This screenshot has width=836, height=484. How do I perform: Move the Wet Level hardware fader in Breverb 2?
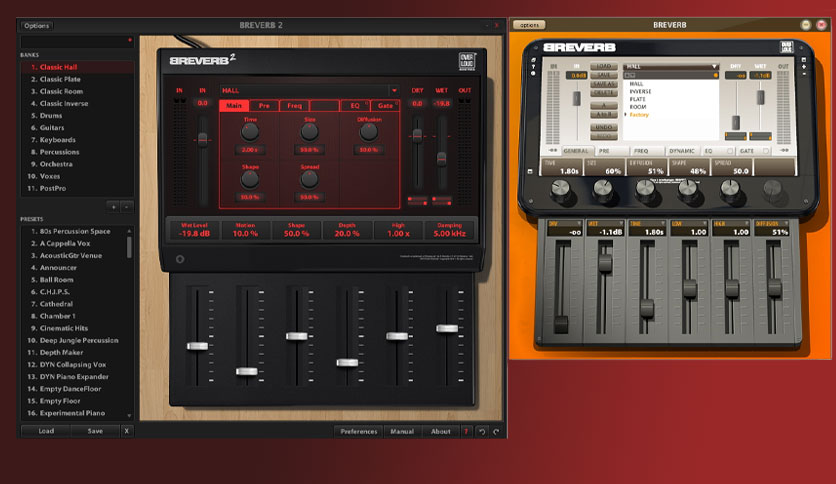(x=197, y=346)
